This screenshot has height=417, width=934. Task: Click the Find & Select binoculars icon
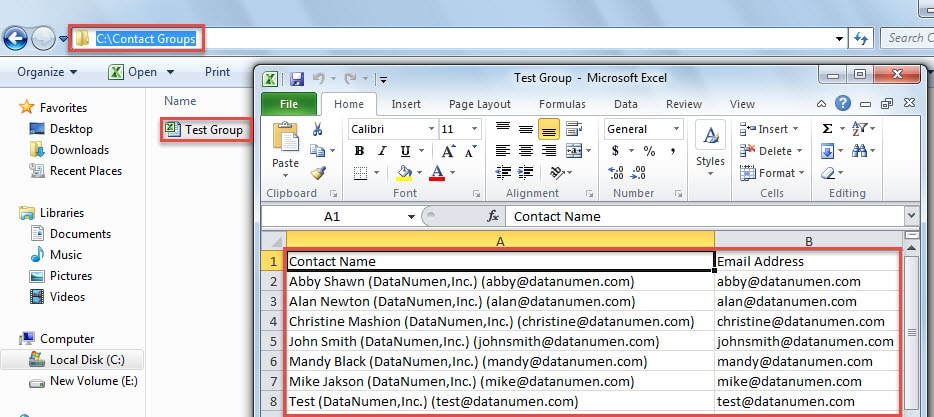pos(859,151)
